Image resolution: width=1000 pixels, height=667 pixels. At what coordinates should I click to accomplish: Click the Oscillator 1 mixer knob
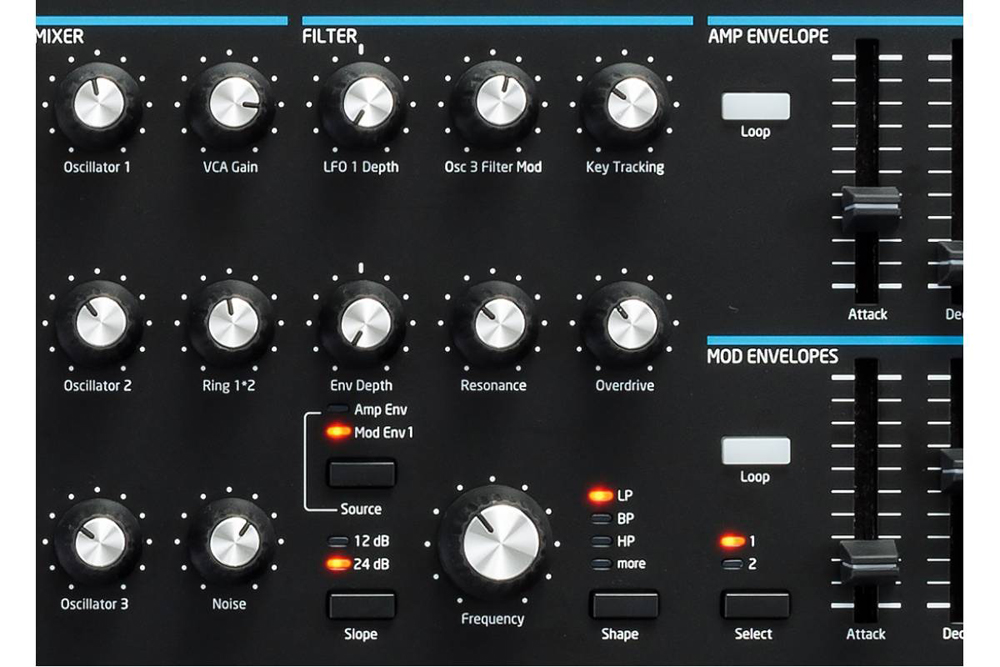(99, 102)
